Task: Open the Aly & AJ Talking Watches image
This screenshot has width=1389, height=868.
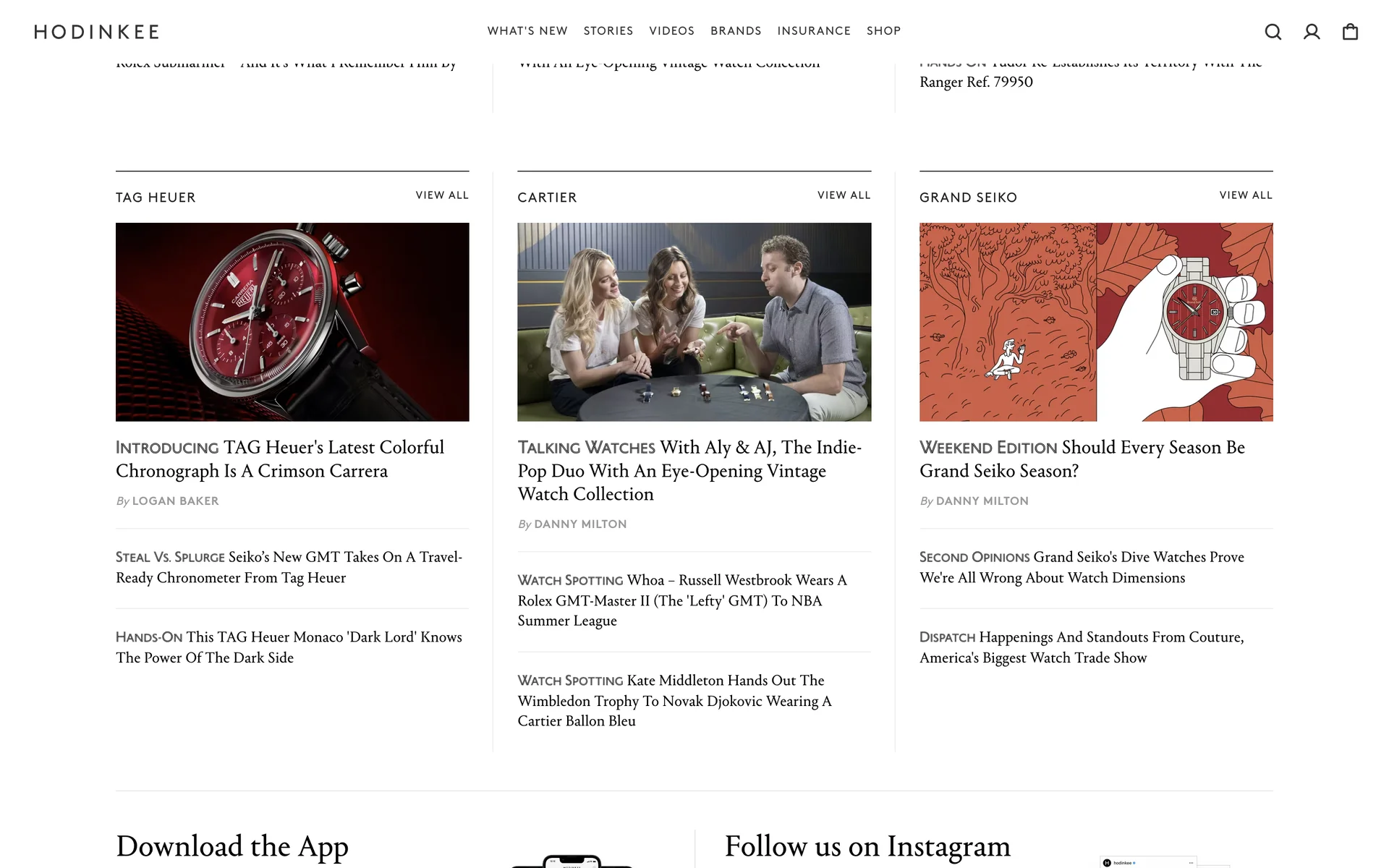Action: [x=694, y=322]
